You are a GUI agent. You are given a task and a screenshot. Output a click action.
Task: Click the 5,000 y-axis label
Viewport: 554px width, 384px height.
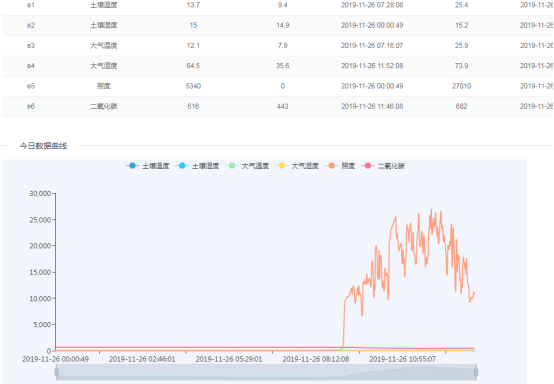pos(42,325)
